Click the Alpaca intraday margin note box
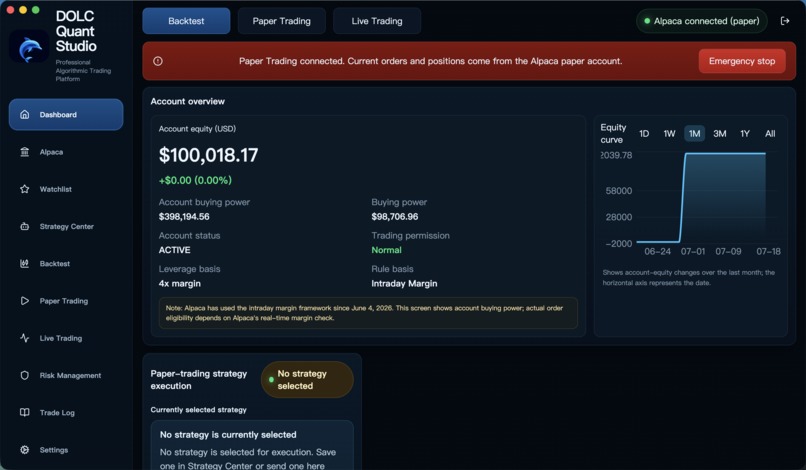 [x=368, y=313]
